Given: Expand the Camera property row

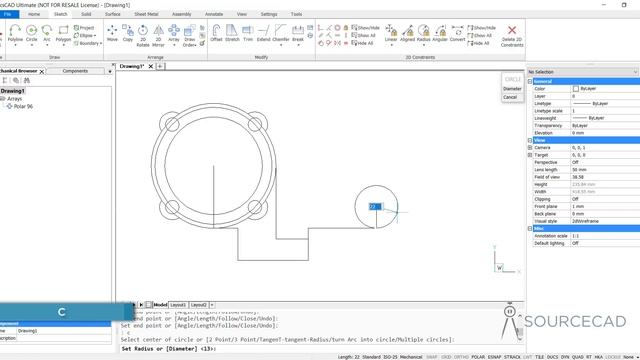Looking at the screenshot, I should (530, 148).
